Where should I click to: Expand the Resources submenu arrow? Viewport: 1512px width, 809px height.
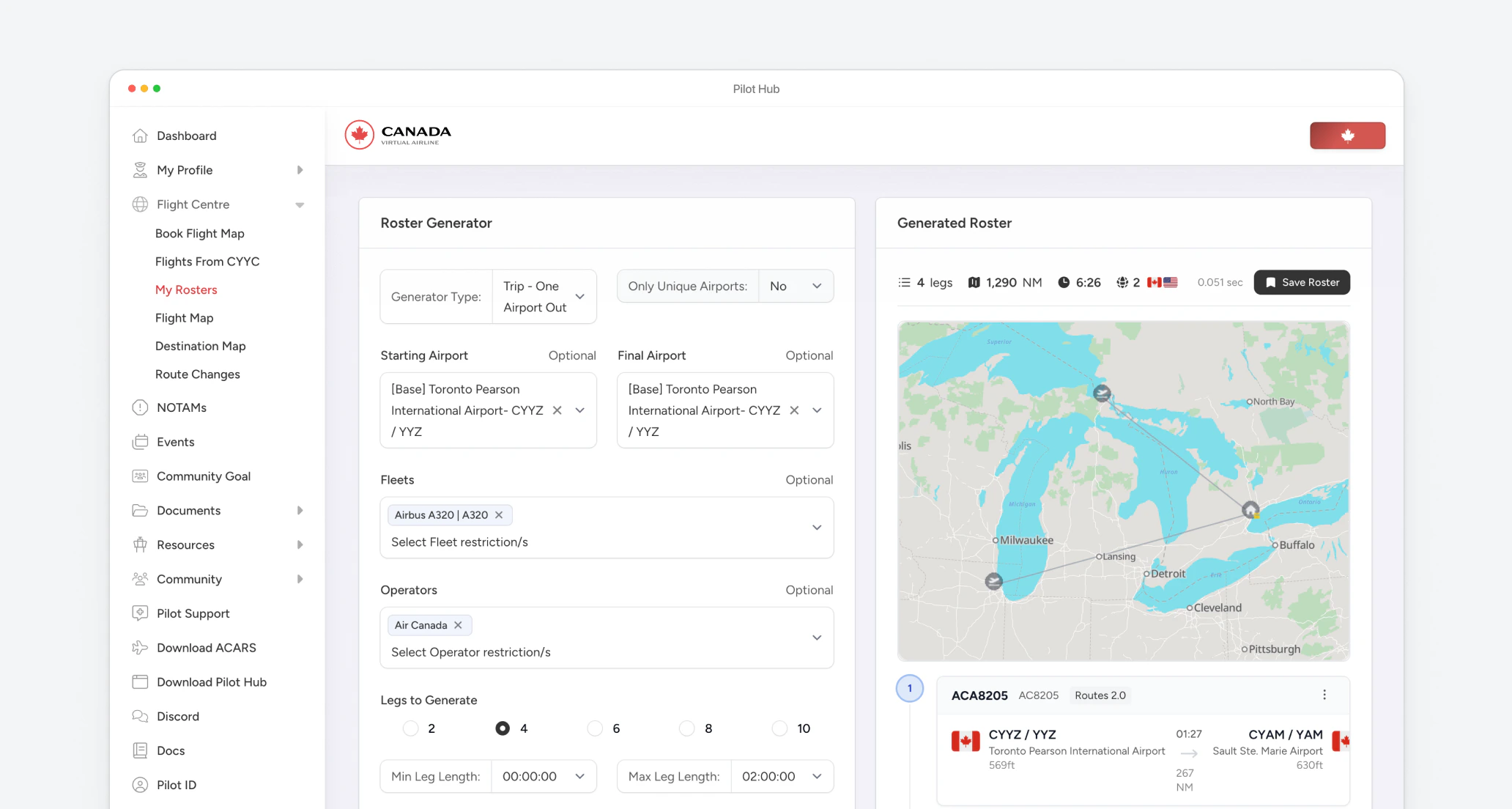(x=300, y=544)
